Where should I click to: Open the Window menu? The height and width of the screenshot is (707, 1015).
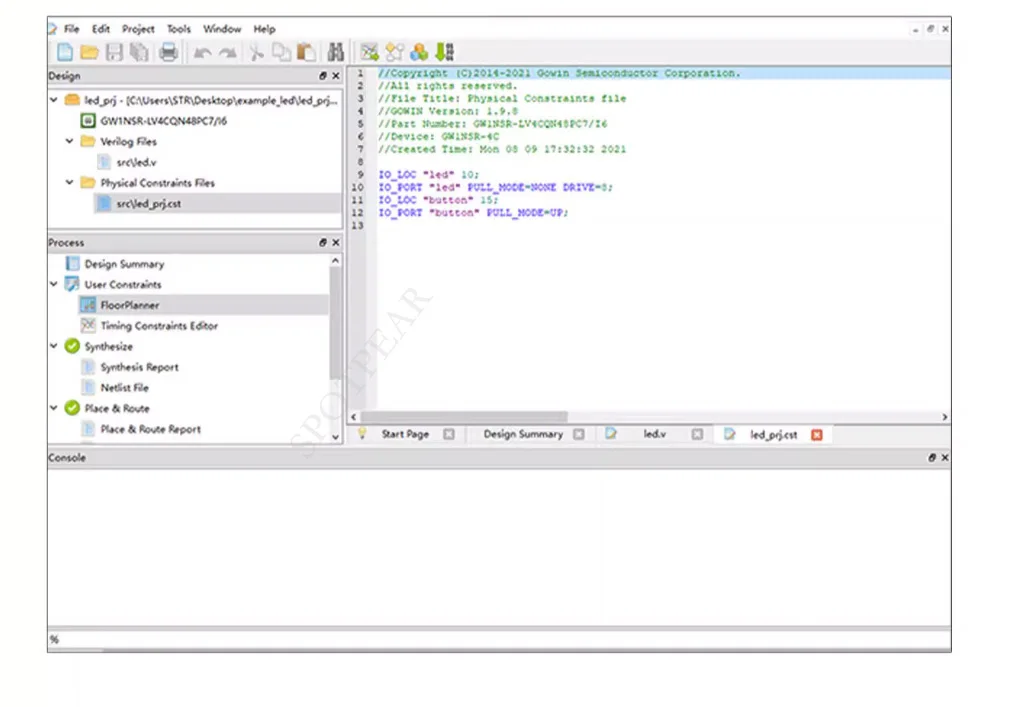(x=222, y=29)
